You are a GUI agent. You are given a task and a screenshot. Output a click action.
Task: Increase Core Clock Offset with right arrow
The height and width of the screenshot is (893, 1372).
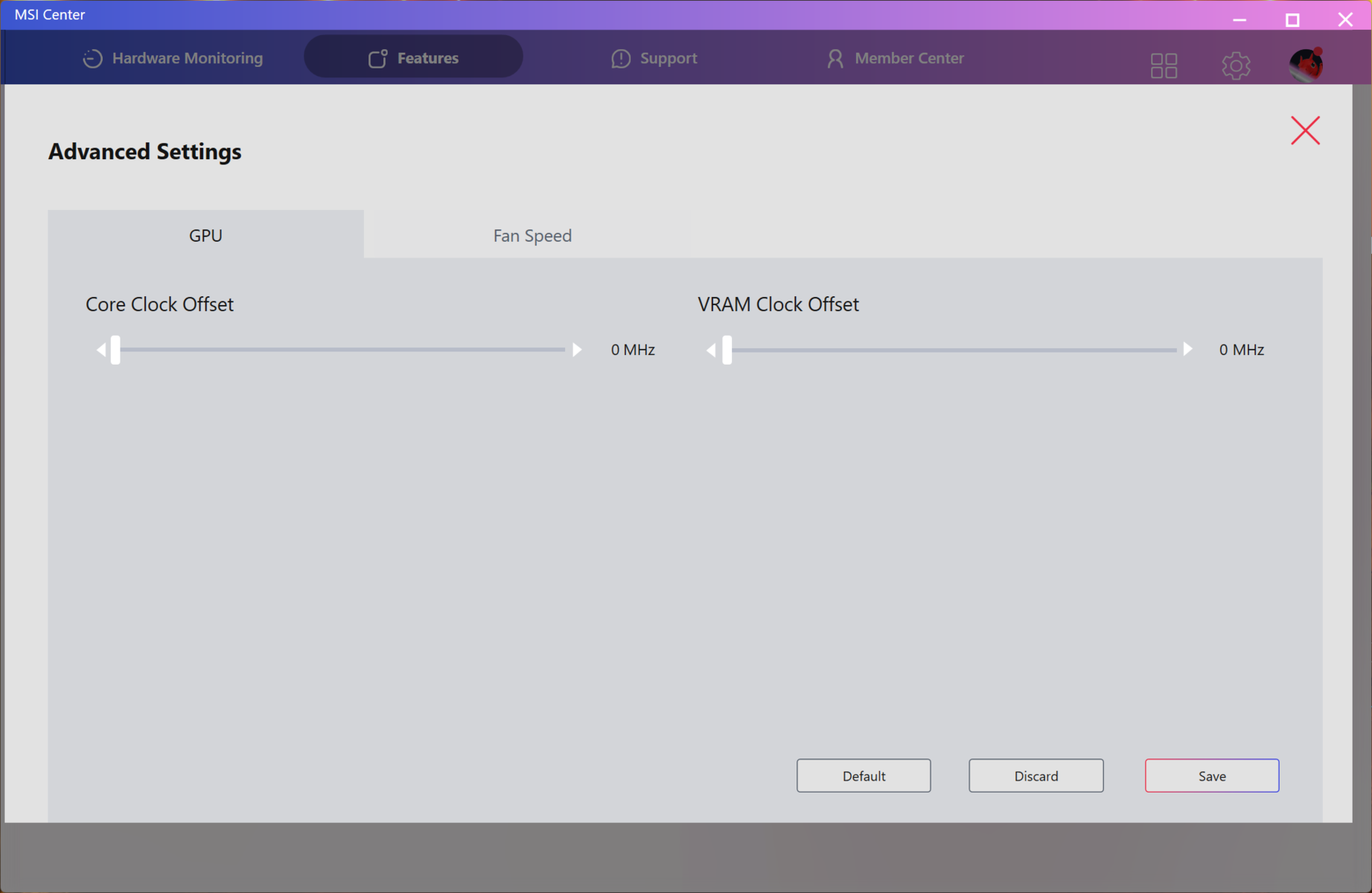click(577, 350)
